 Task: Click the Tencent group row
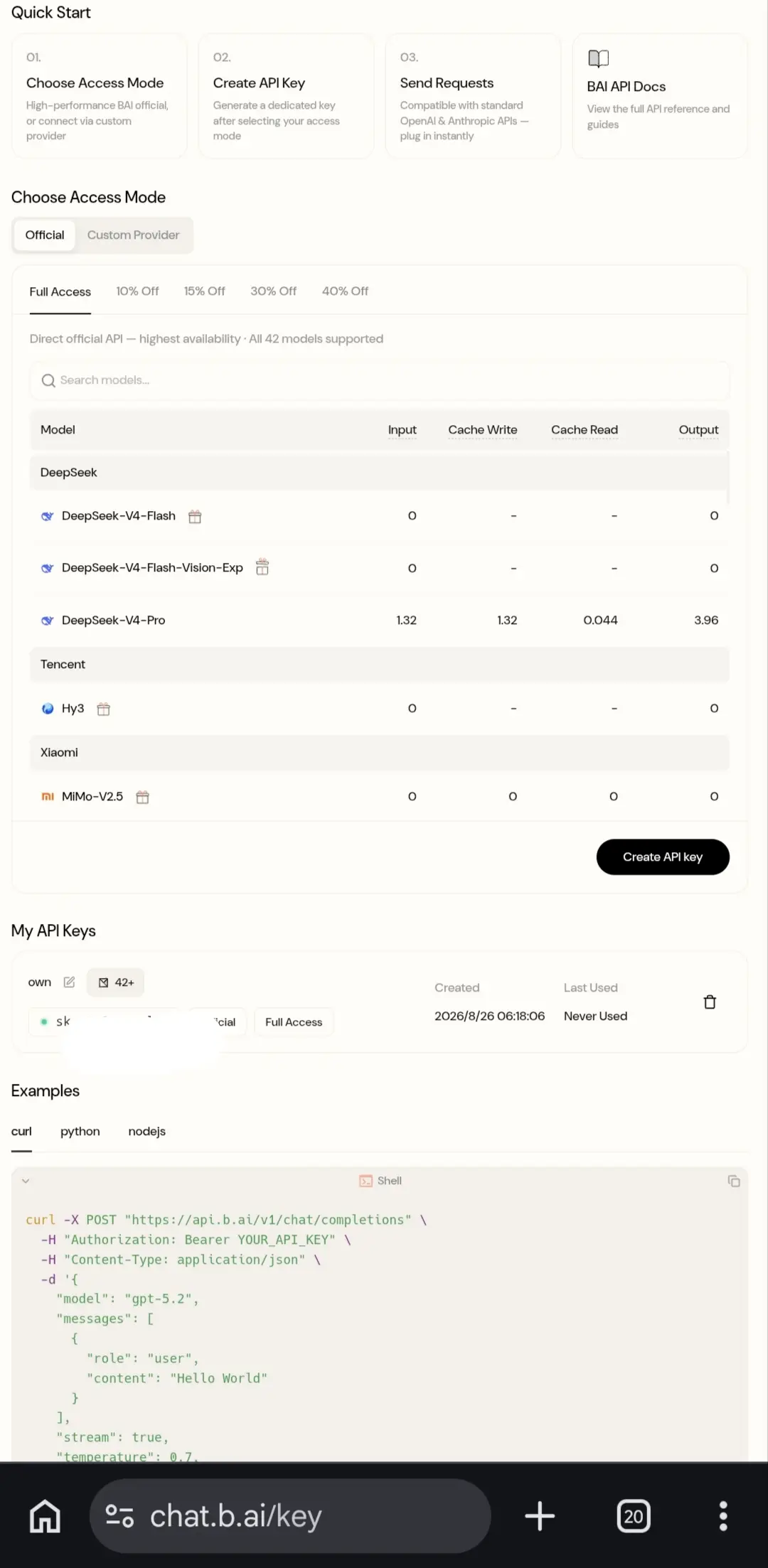(380, 665)
